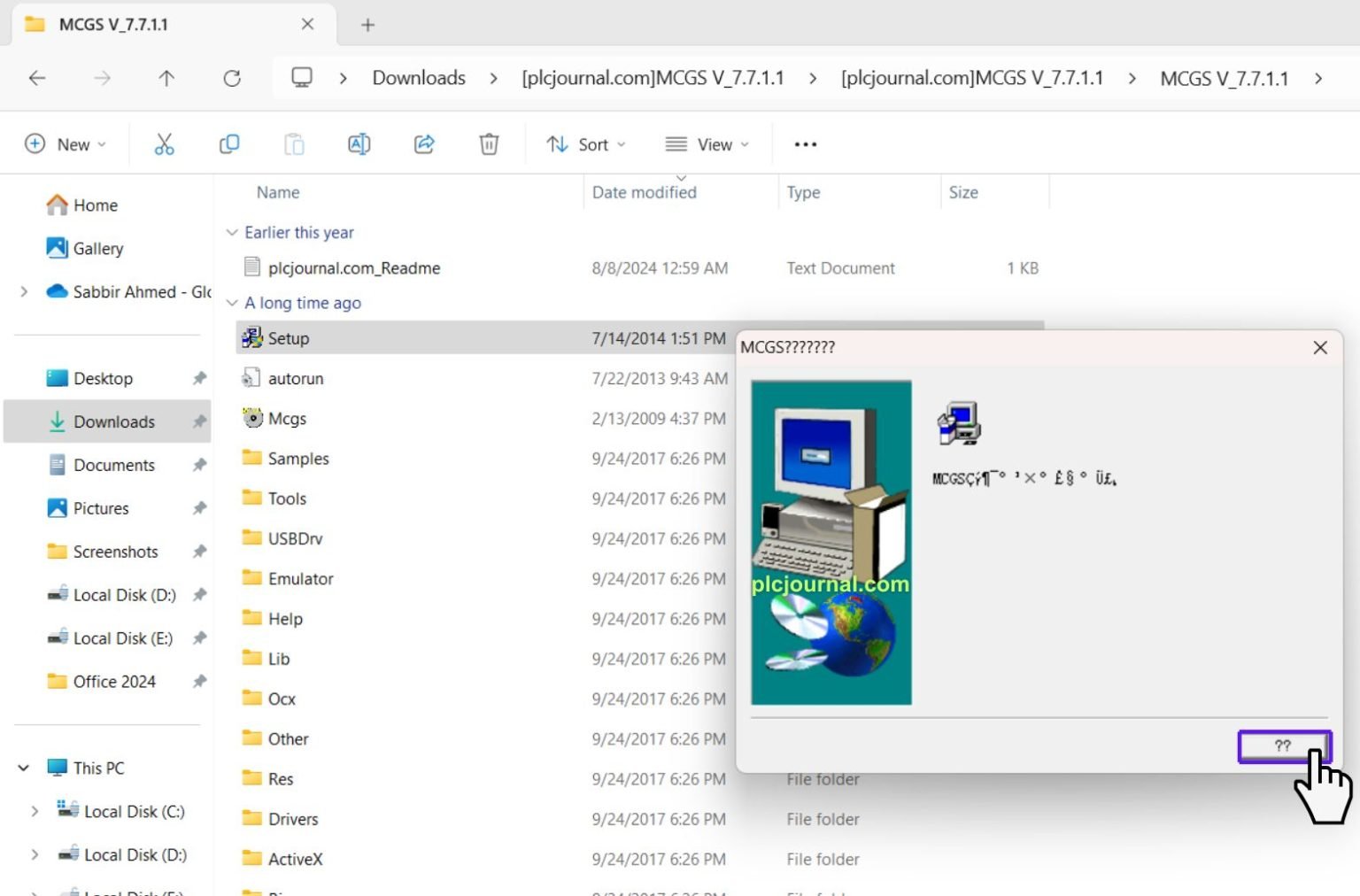Select the Paste toolbar icon
Viewport: 1360px width, 896px height.
294,143
